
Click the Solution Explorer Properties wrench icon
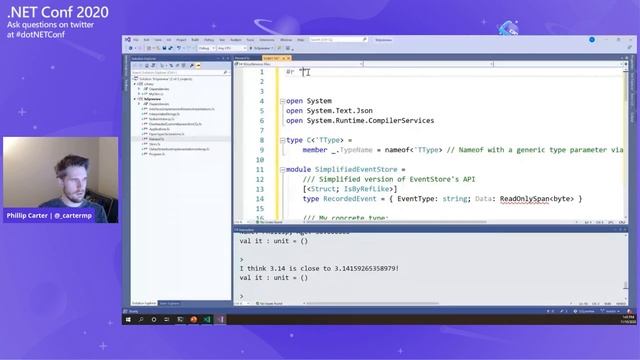191,66
